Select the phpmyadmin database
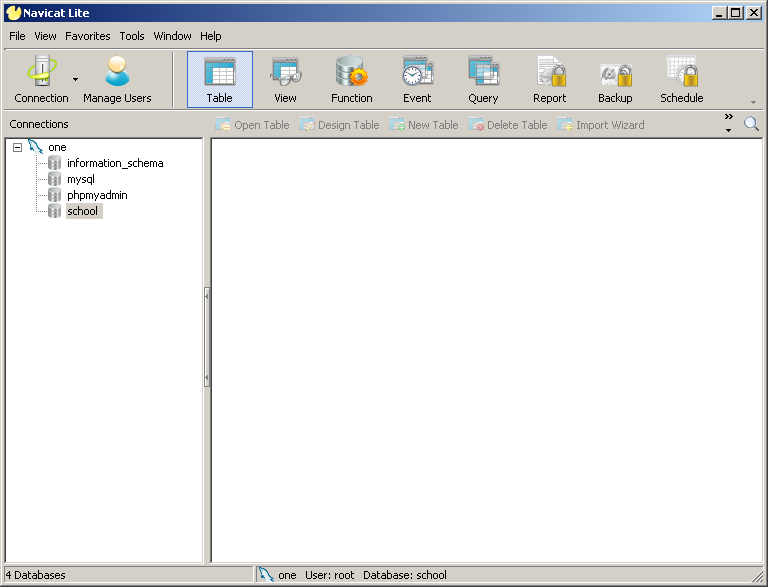Image resolution: width=768 pixels, height=587 pixels. [97, 195]
